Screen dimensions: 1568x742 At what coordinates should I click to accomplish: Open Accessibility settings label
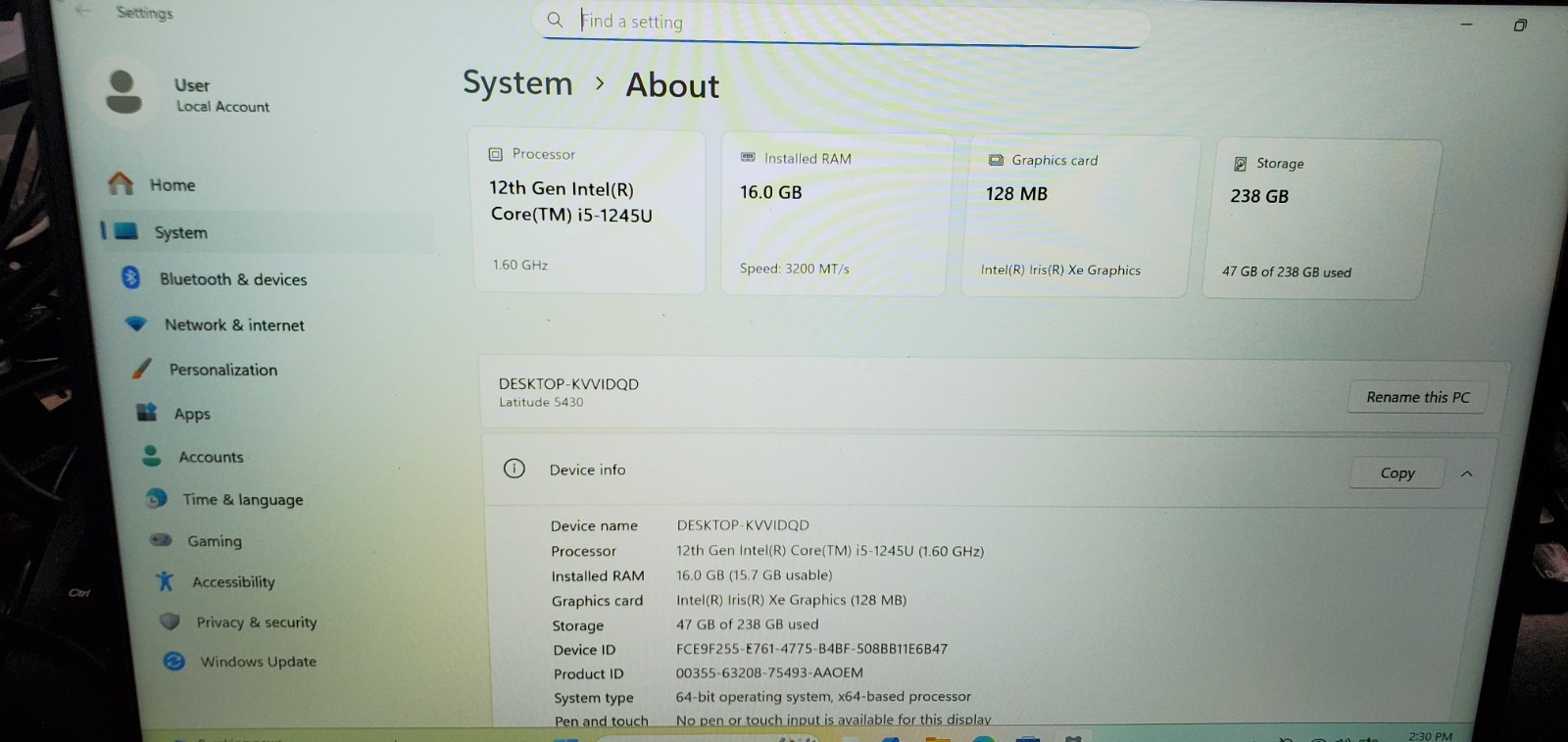click(x=233, y=582)
